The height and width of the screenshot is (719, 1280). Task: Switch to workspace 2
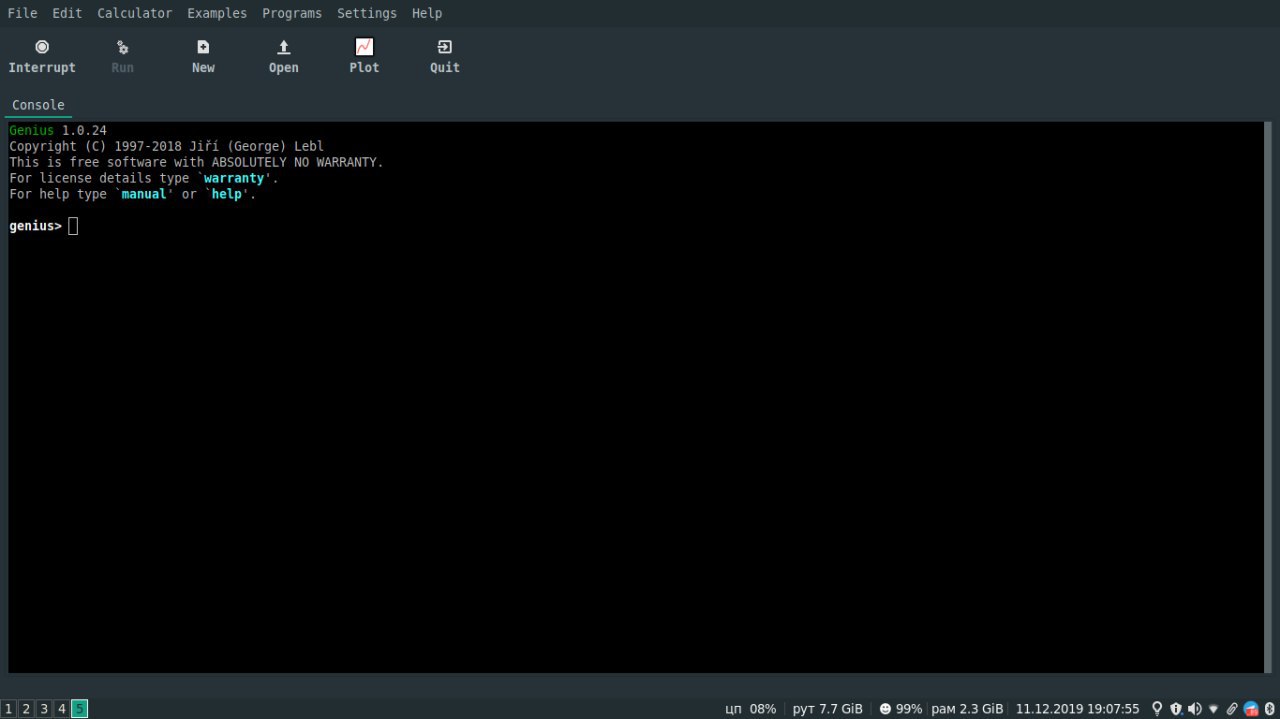pos(26,709)
